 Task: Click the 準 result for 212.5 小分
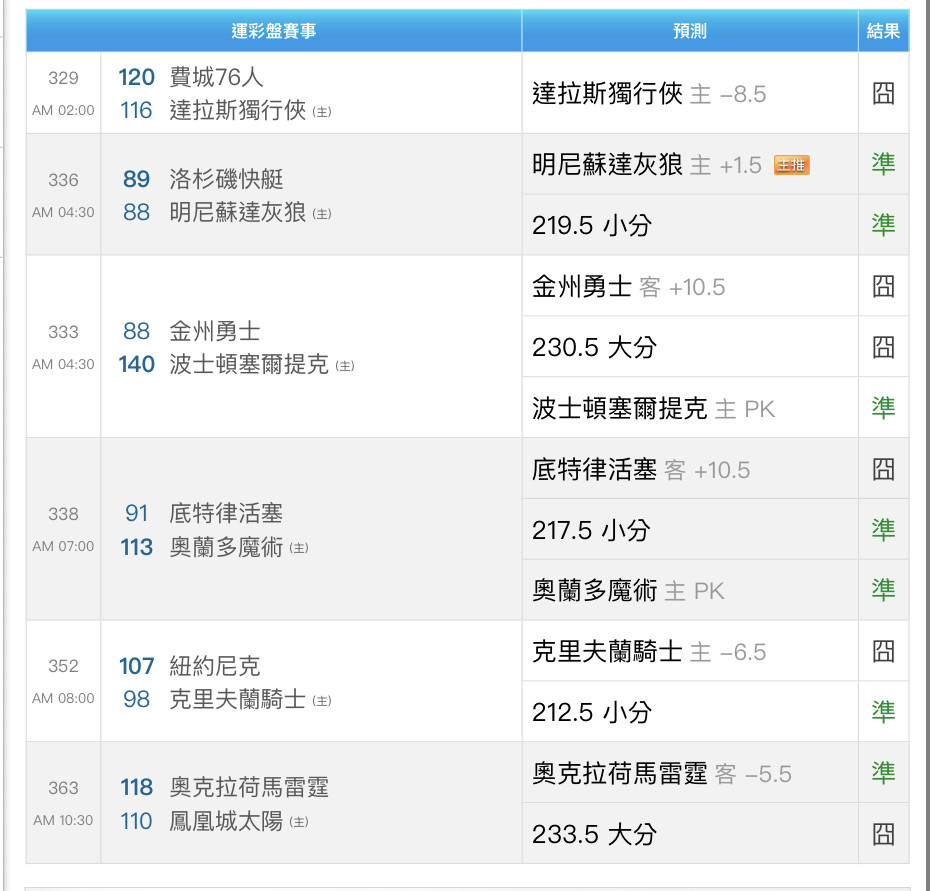(883, 711)
